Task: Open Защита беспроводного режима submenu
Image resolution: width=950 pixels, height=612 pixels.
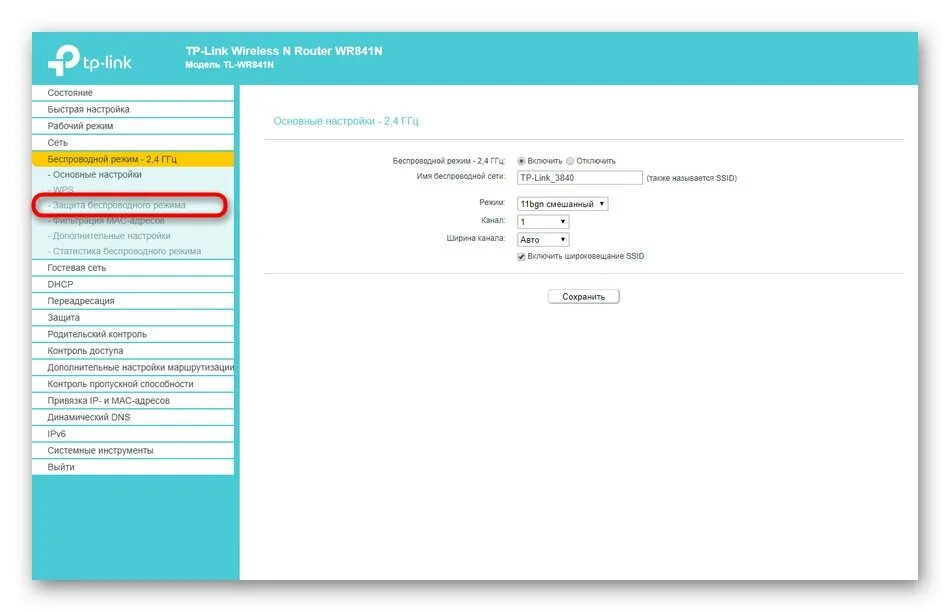Action: point(117,205)
